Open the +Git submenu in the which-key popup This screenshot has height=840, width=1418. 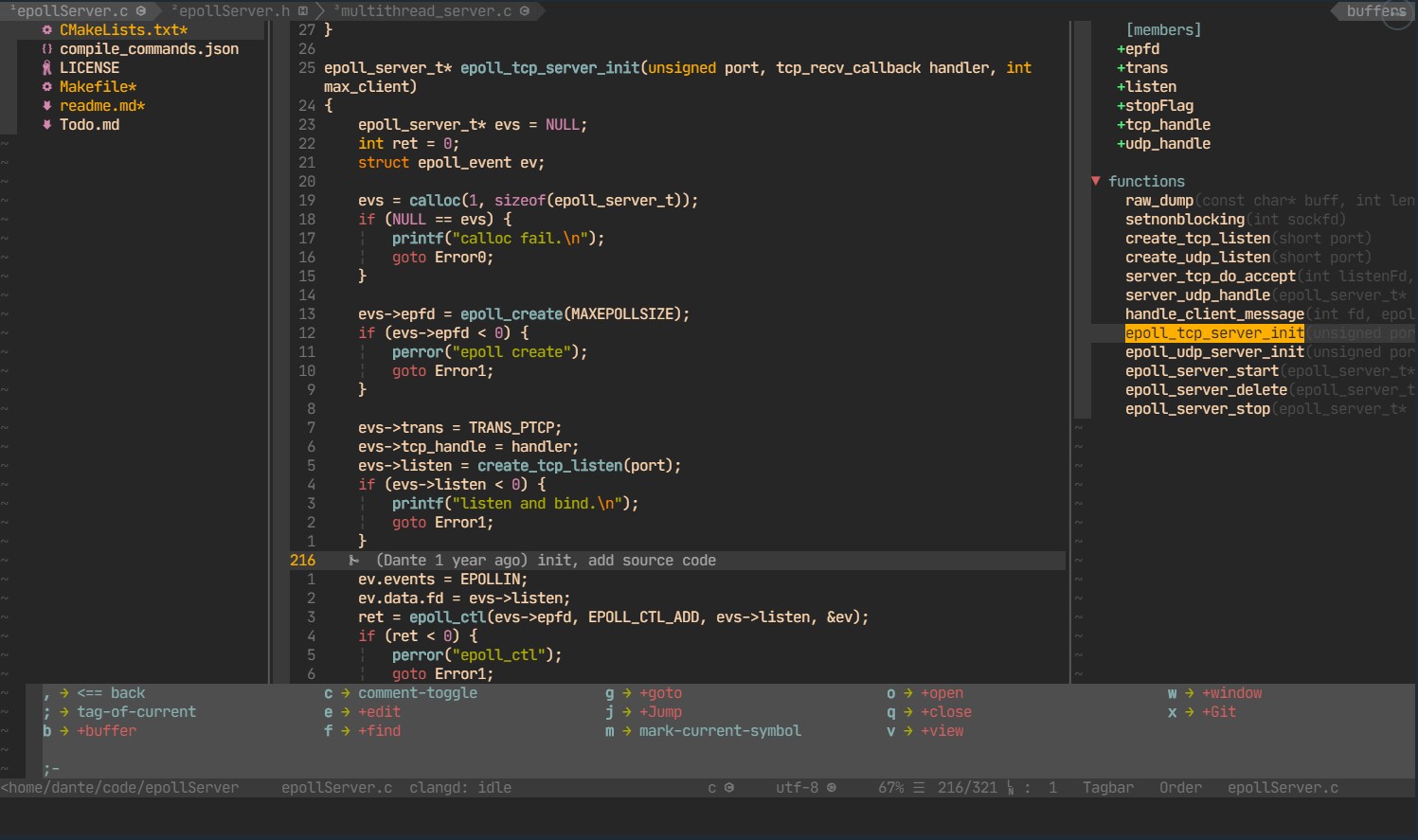(1220, 711)
